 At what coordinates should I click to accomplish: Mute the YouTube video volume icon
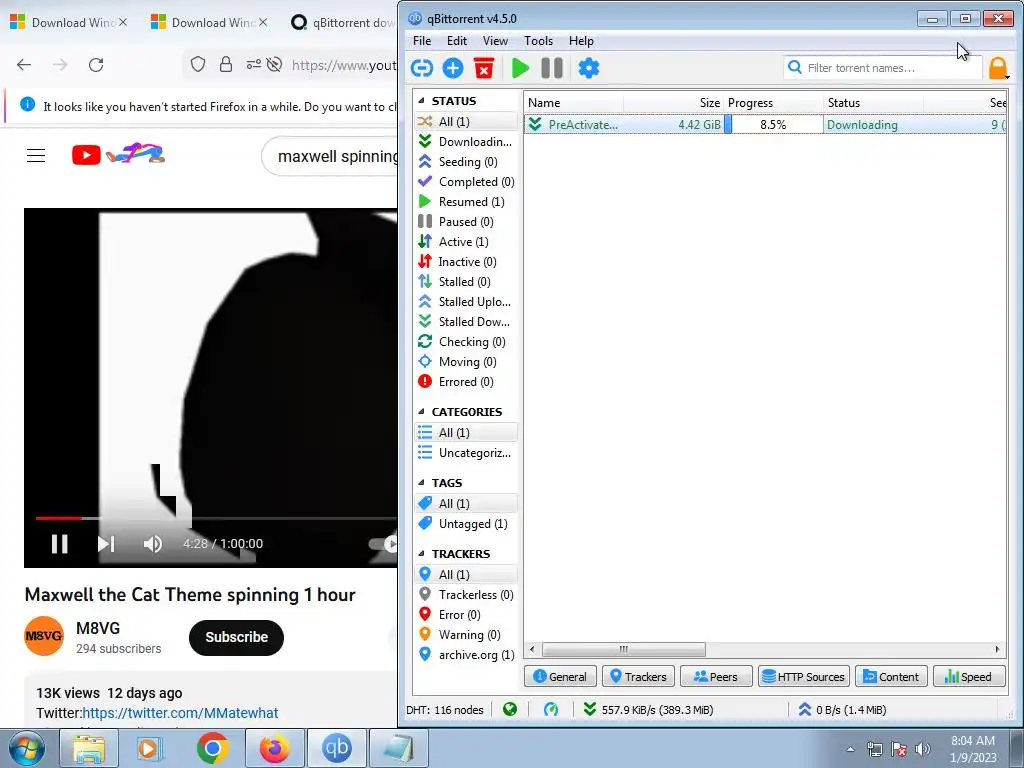(x=153, y=544)
